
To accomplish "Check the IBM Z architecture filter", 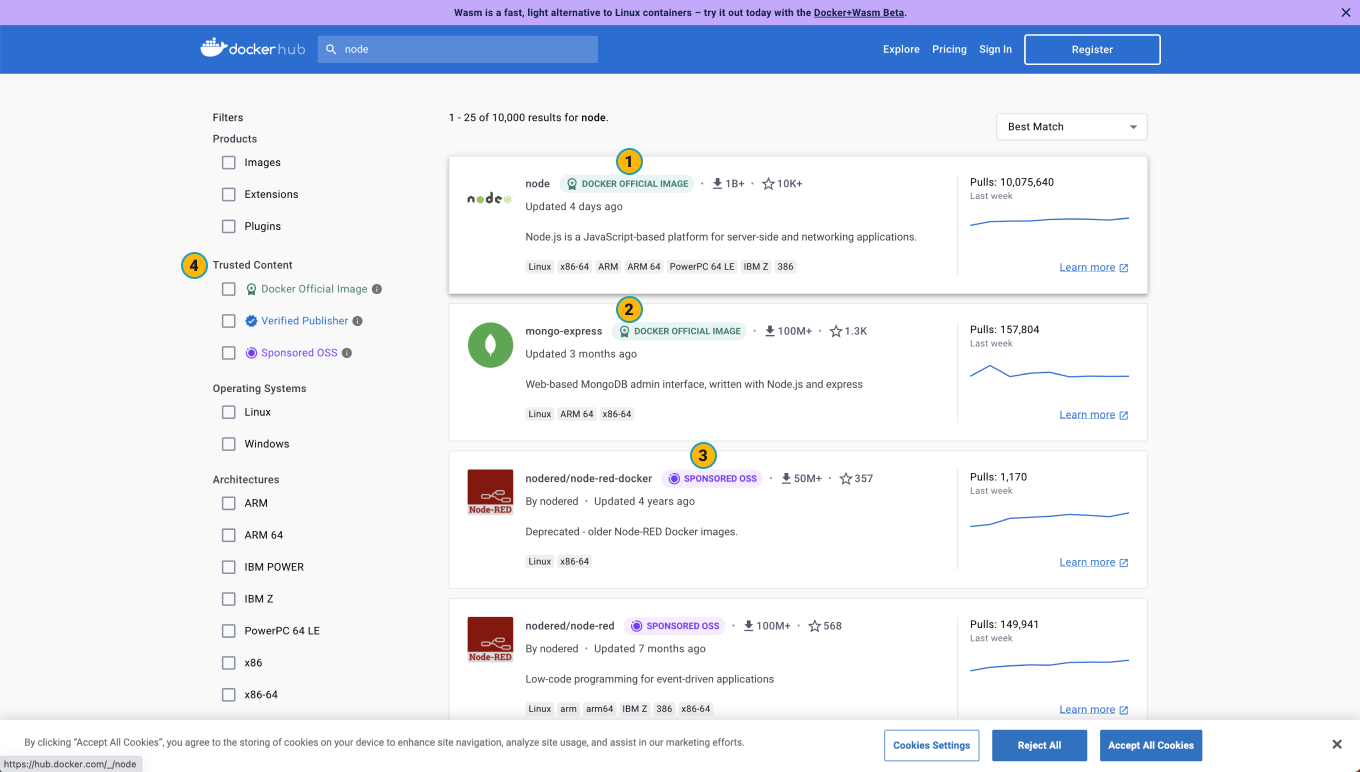I will 229,599.
